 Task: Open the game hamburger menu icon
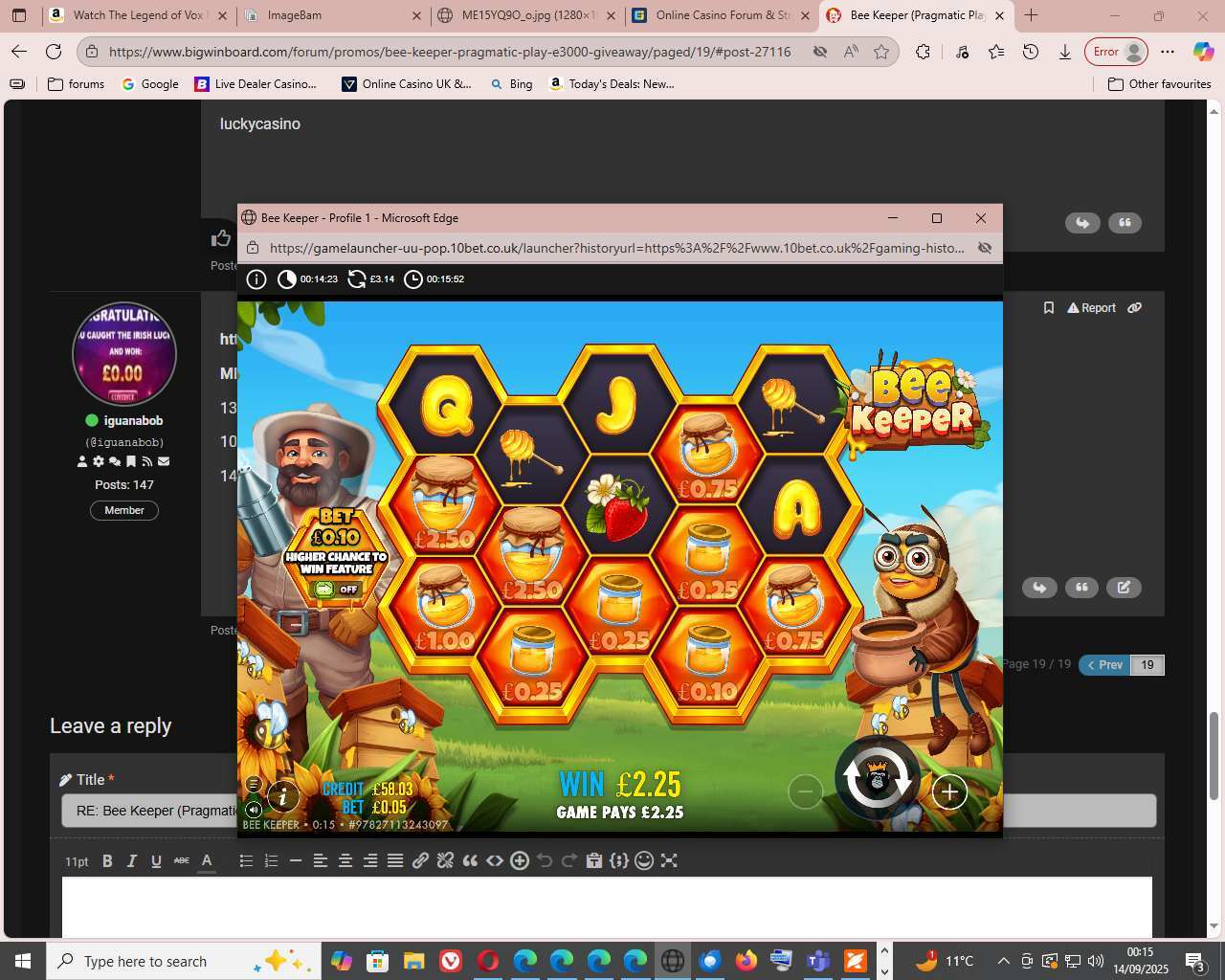[x=254, y=784]
